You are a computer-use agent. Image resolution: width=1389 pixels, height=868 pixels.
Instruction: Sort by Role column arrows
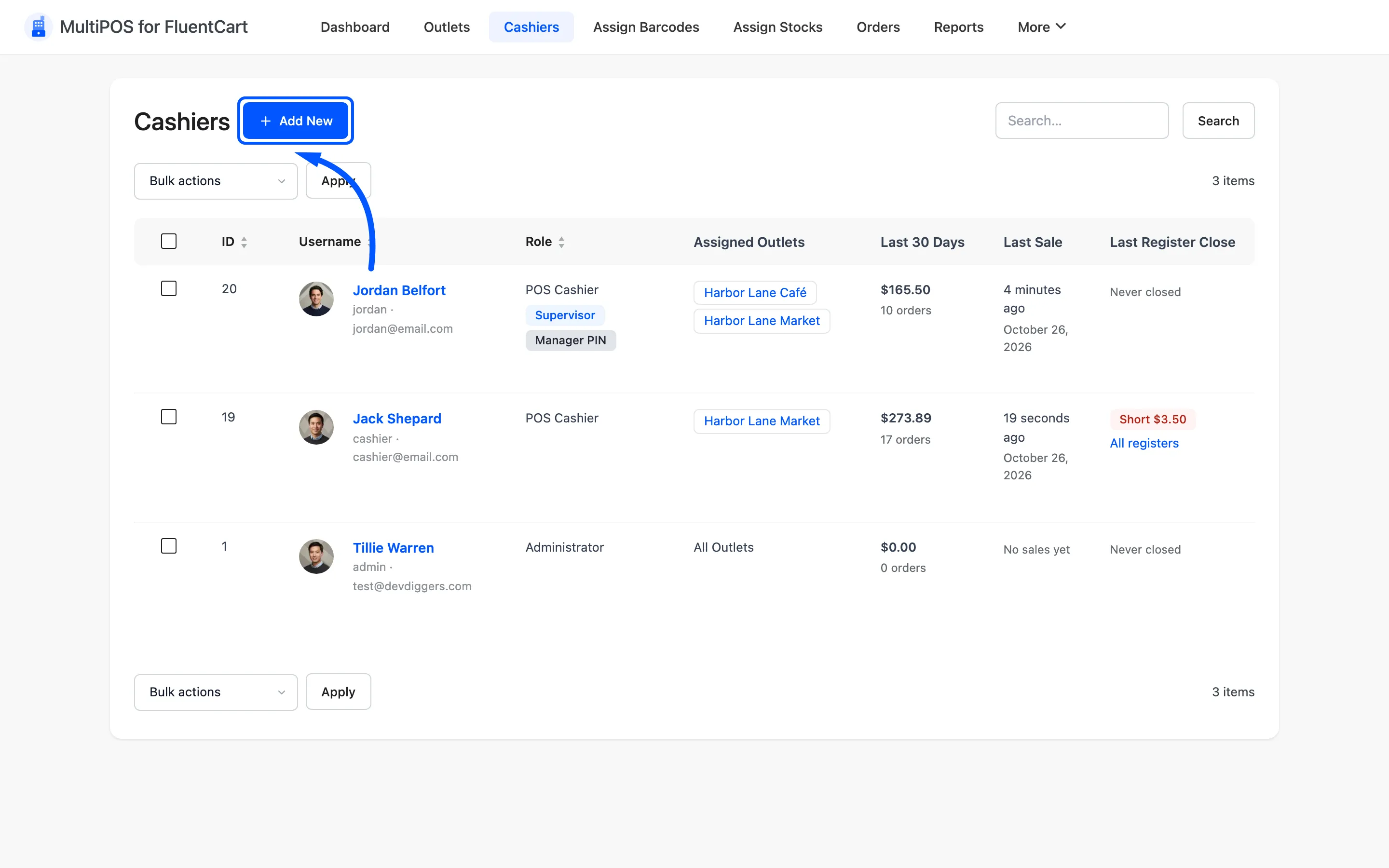(x=561, y=242)
